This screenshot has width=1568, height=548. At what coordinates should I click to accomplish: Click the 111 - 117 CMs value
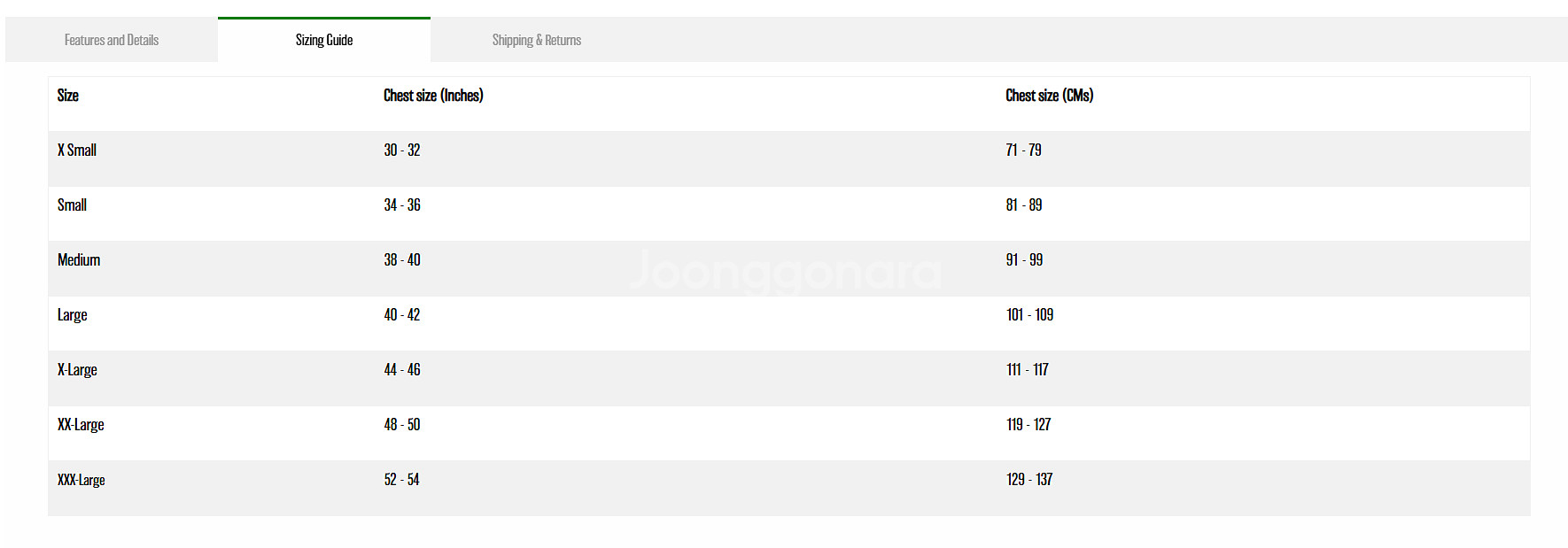1027,370
